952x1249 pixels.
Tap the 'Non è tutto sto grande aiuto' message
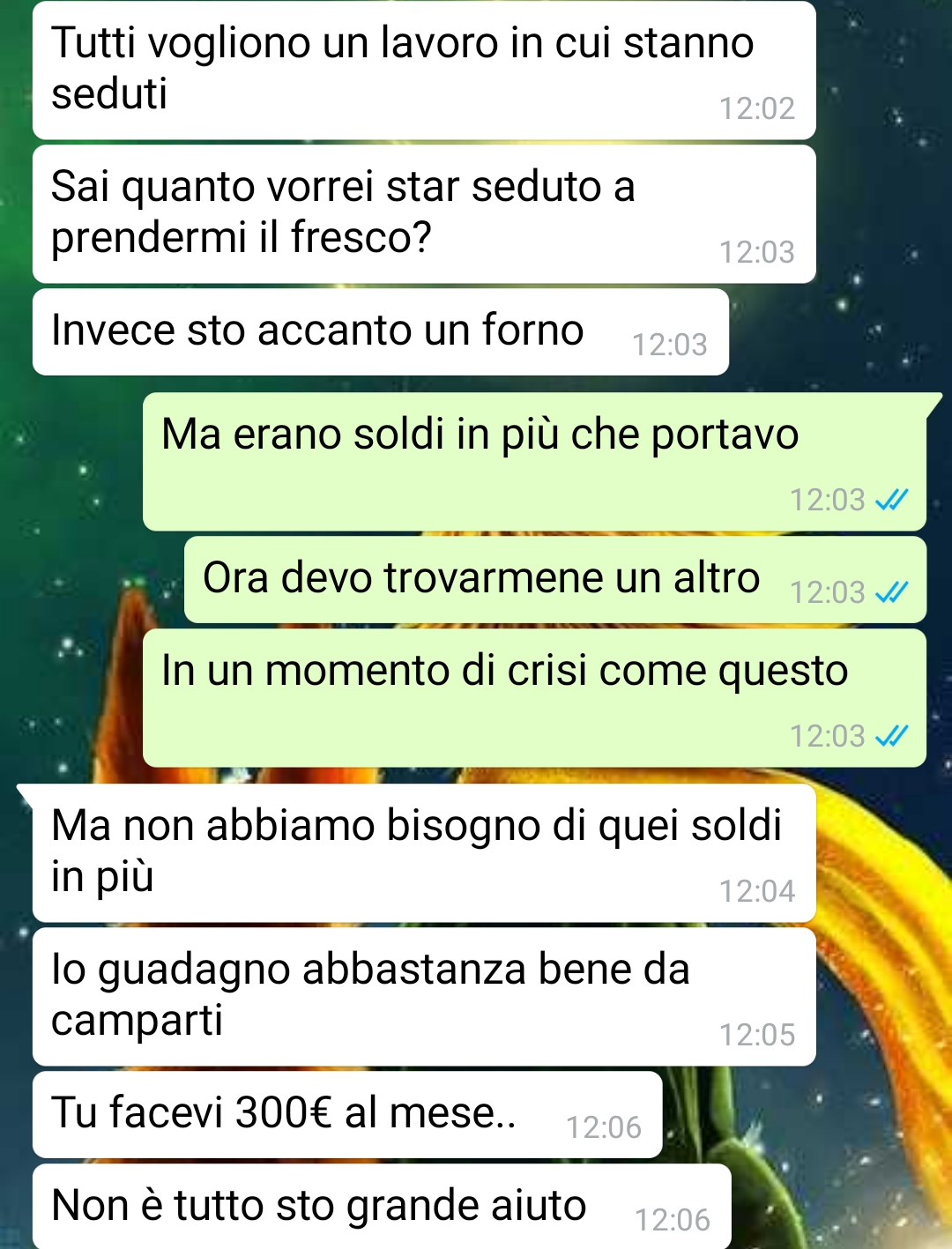point(382,1207)
